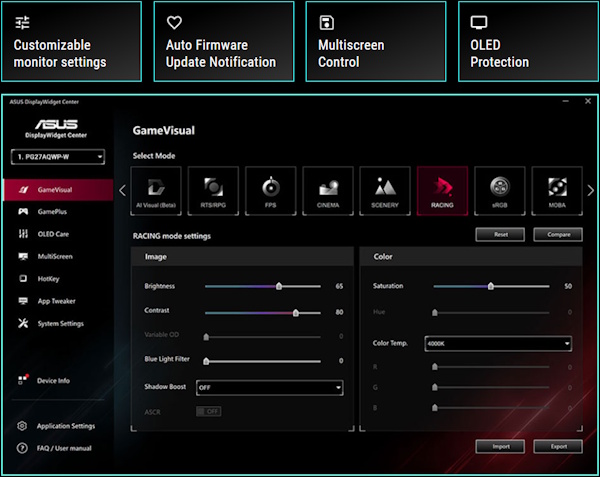This screenshot has width=600, height=477.
Task: Click the FAQ question mark icon
Action: [x=22, y=448]
